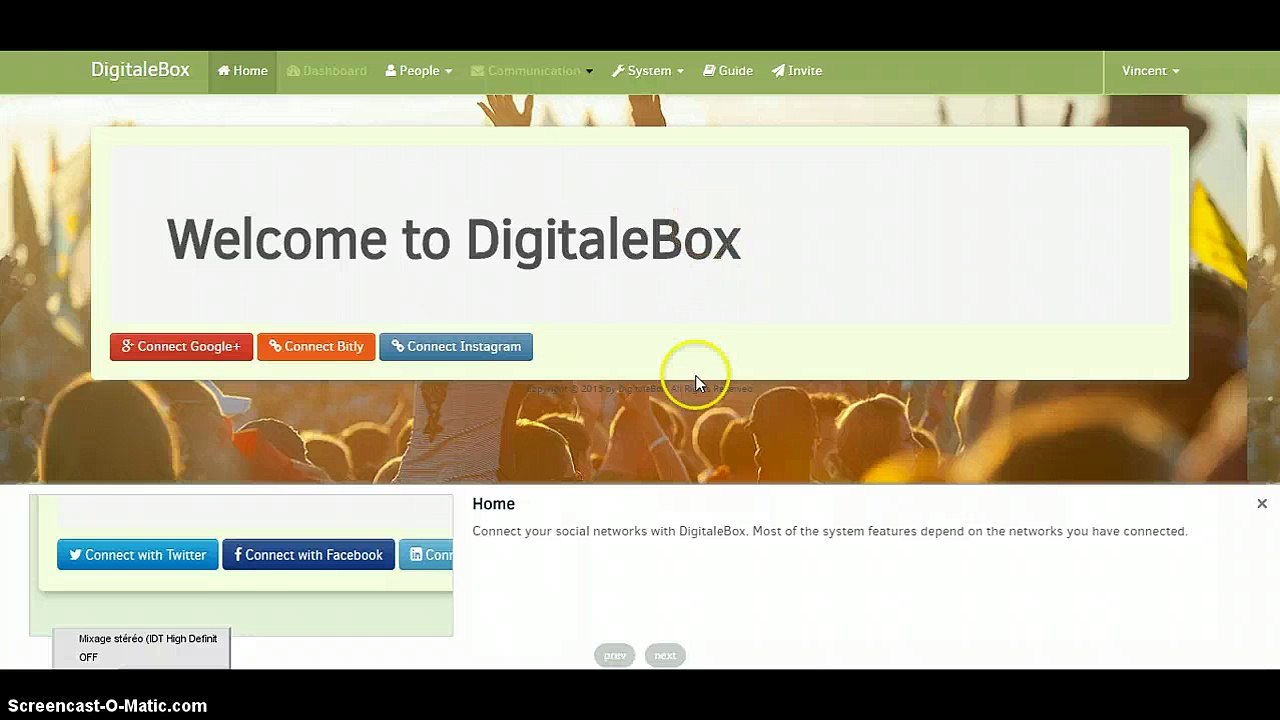
Task: Click the Google+ icon on red button
Action: (127, 346)
